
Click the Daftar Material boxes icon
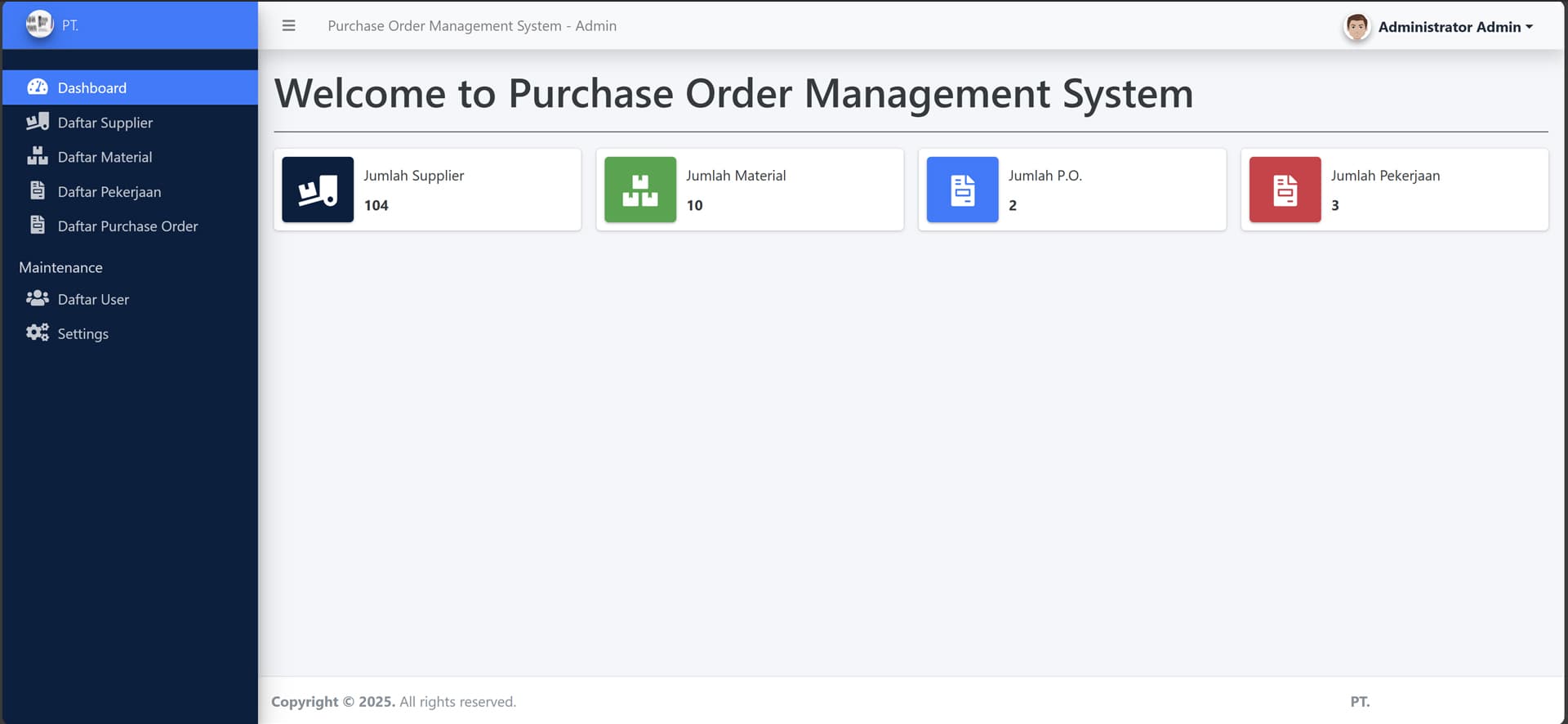[38, 156]
